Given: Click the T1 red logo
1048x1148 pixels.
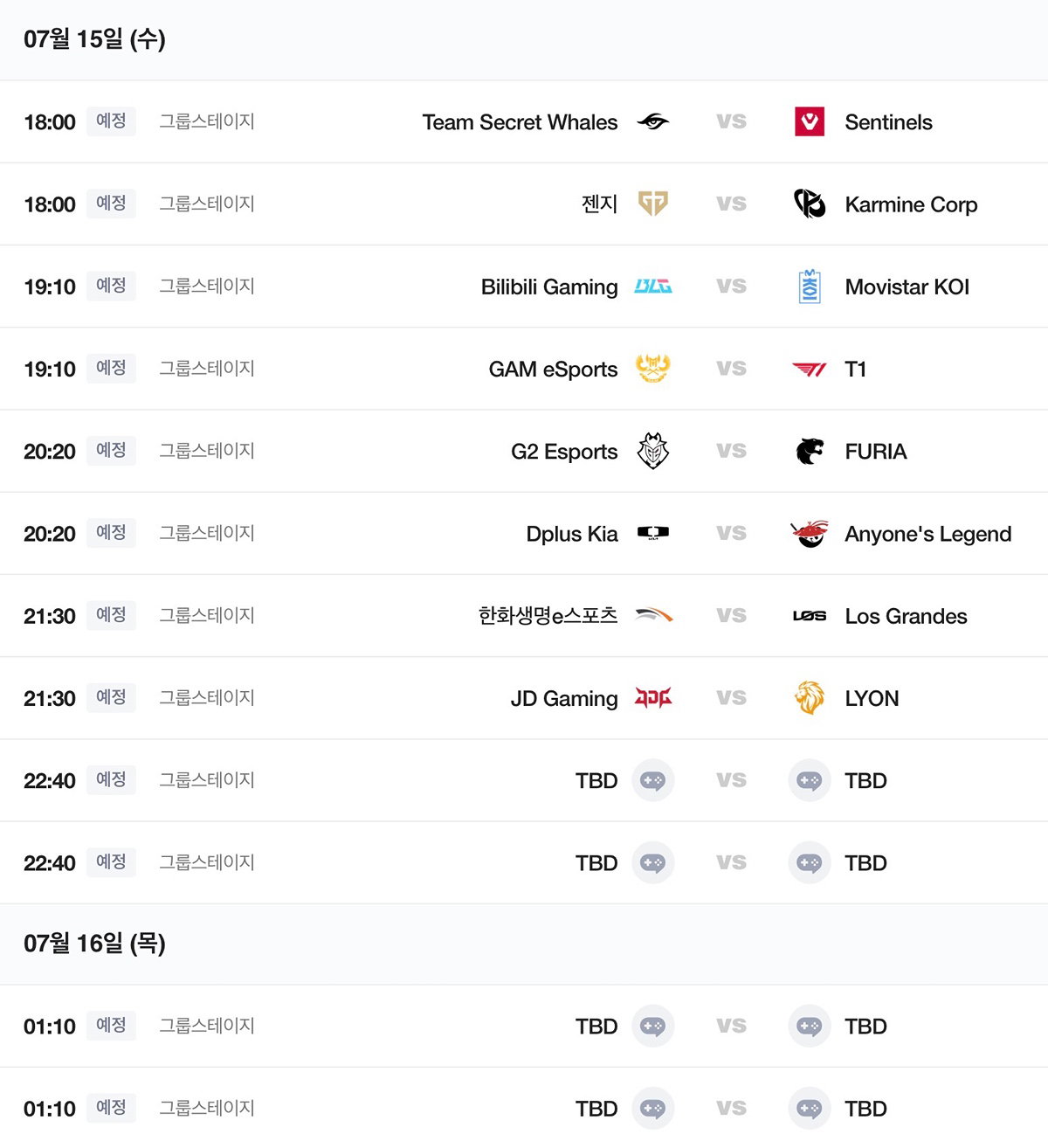Looking at the screenshot, I should click(x=810, y=369).
